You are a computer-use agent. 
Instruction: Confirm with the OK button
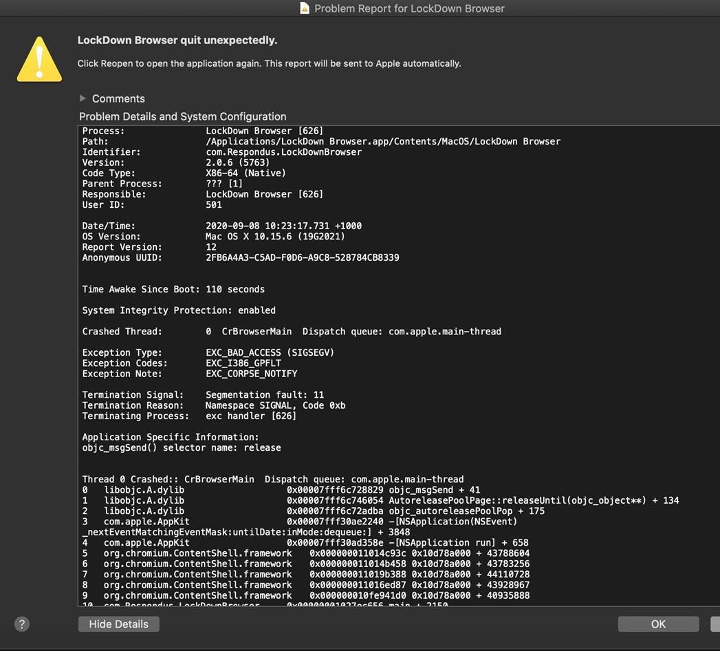click(658, 624)
